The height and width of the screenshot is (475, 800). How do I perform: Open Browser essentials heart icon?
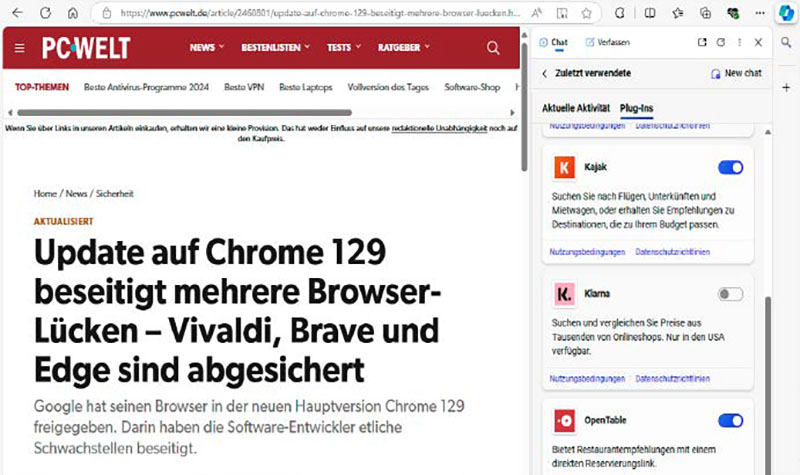coord(733,13)
